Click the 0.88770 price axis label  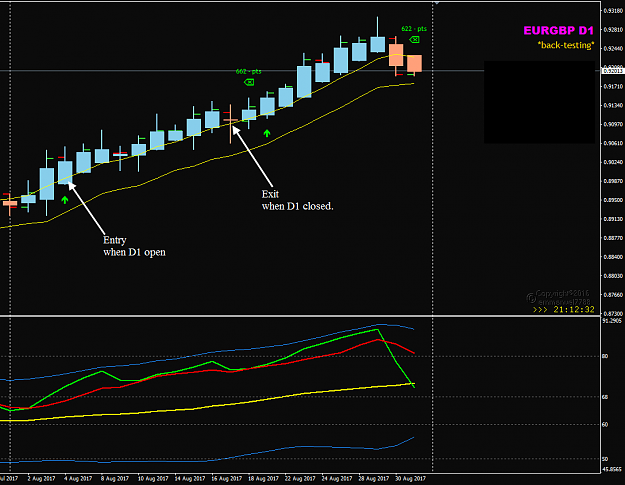[613, 238]
